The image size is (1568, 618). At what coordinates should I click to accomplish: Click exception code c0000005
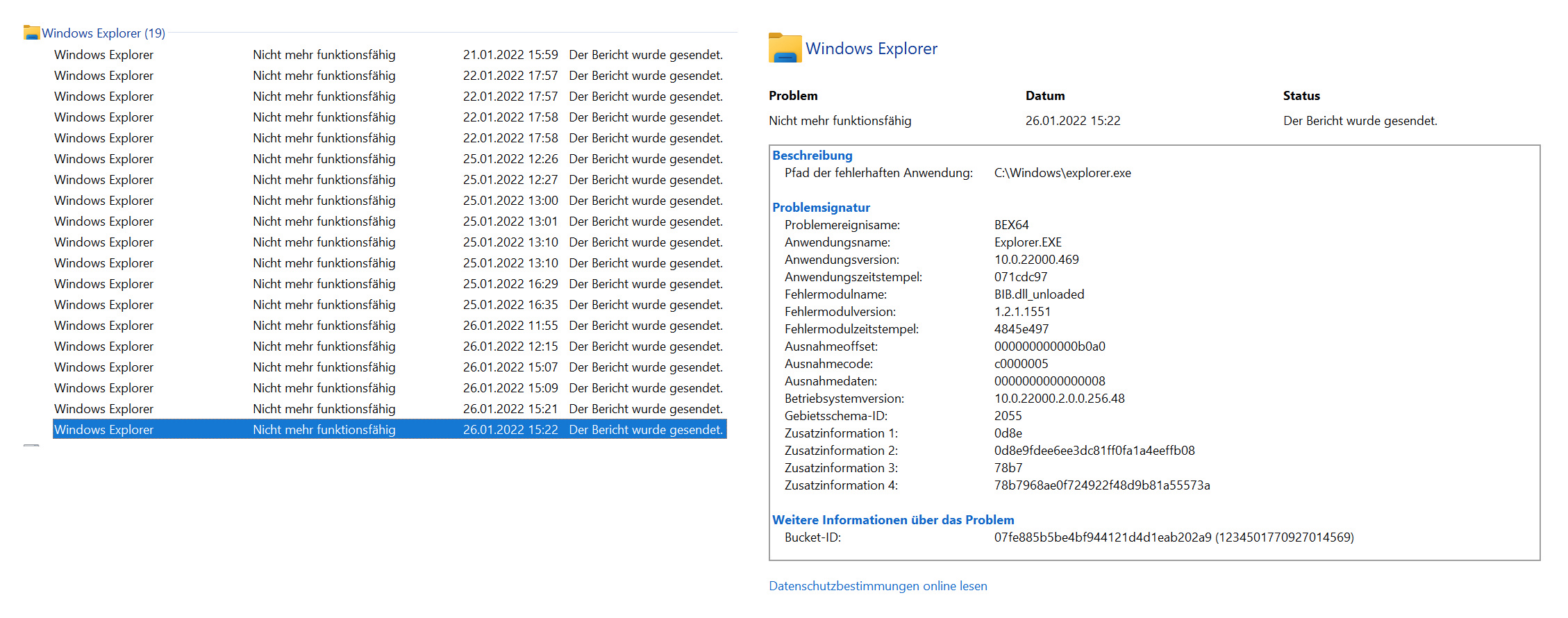(1021, 364)
